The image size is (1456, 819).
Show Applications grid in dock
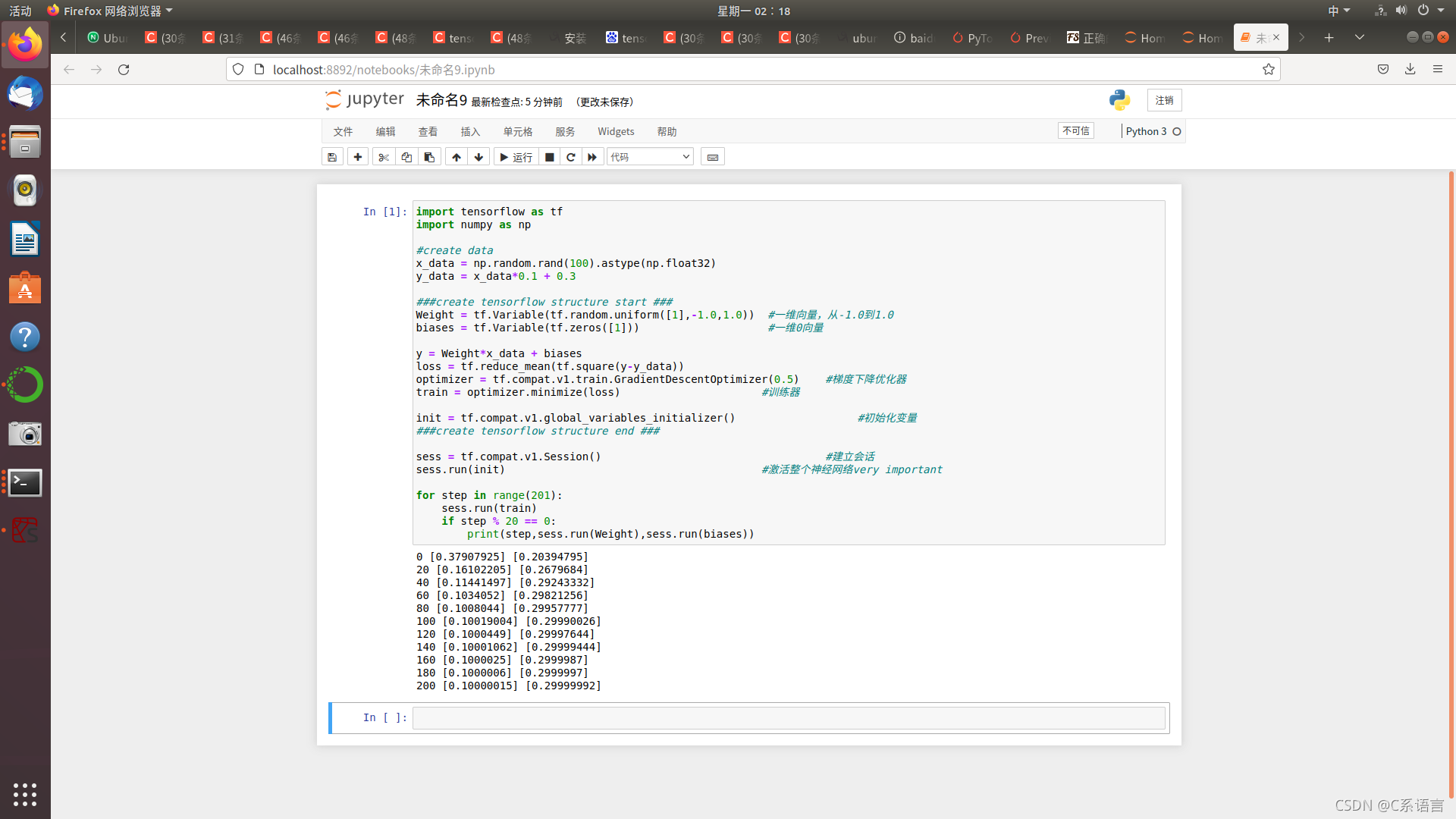[x=25, y=794]
